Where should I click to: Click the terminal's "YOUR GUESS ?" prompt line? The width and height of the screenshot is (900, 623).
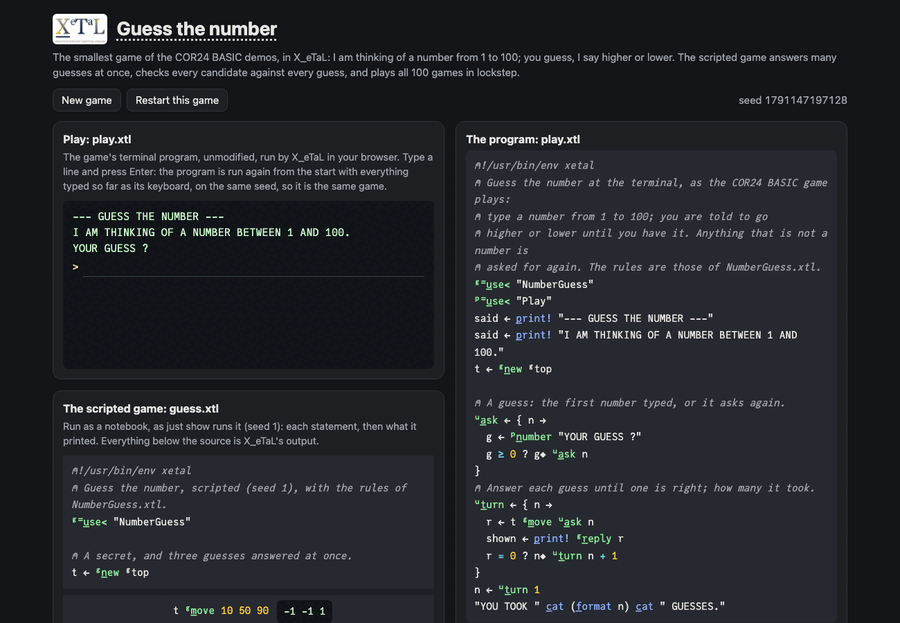(111, 249)
